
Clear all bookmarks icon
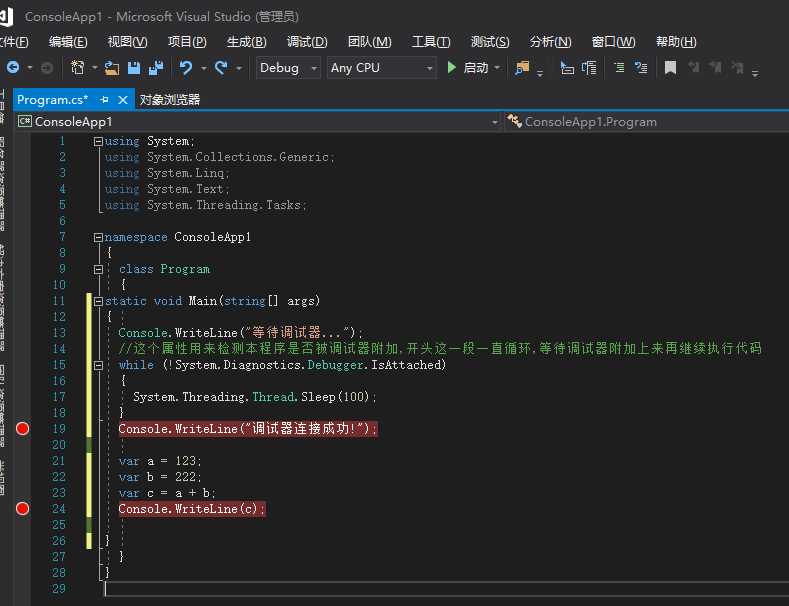[738, 67]
